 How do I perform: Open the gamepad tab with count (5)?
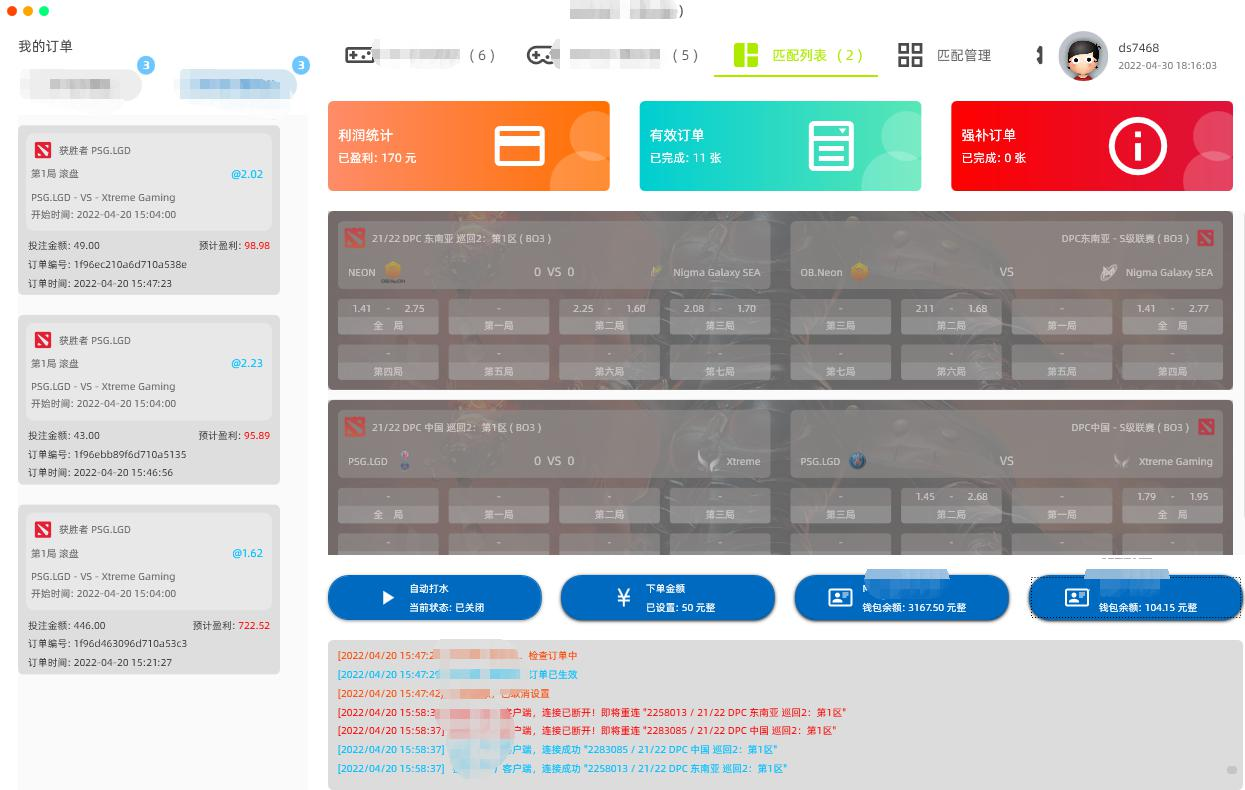point(613,55)
